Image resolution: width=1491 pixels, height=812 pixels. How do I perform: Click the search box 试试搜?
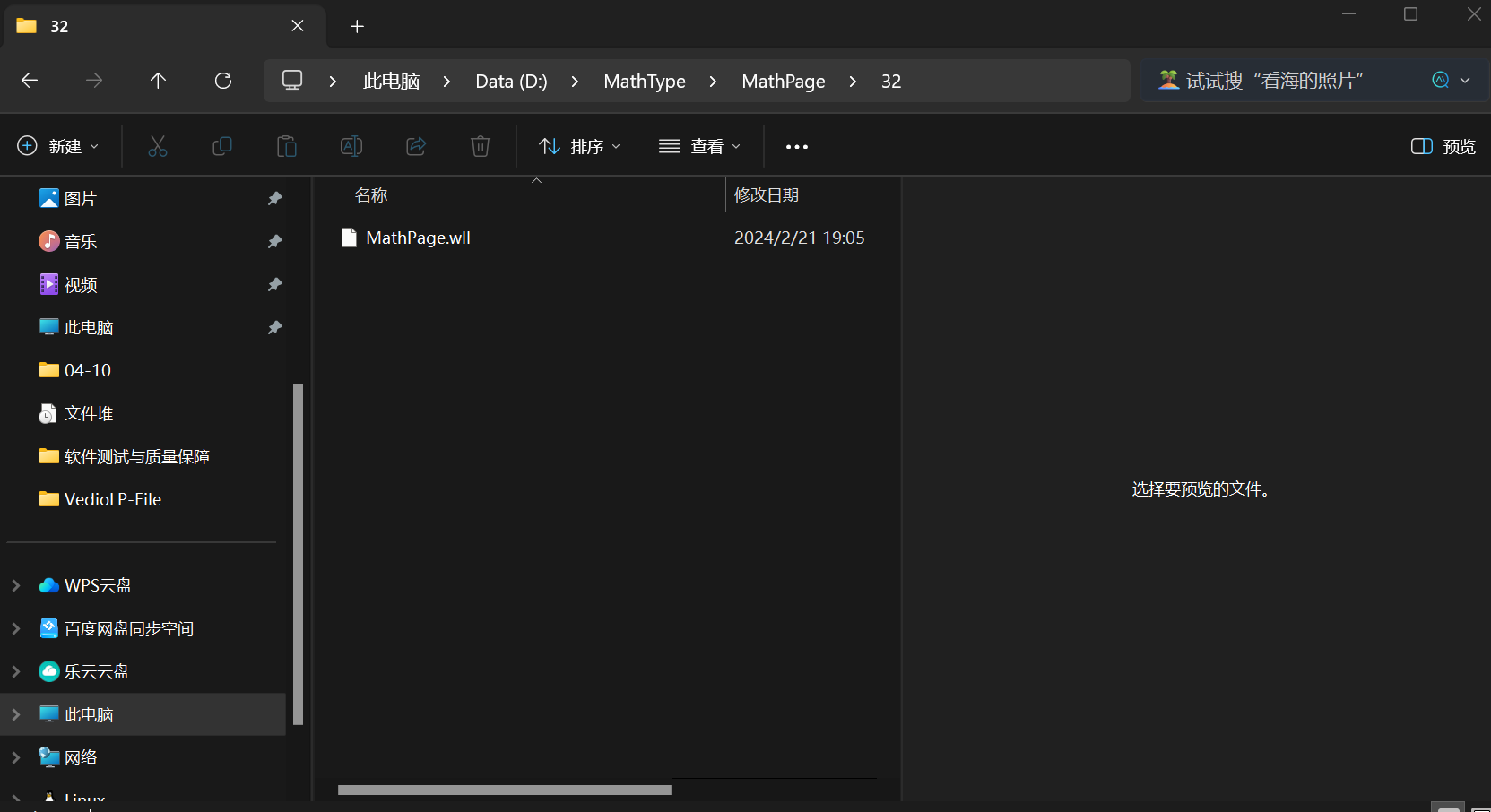pos(1274,81)
